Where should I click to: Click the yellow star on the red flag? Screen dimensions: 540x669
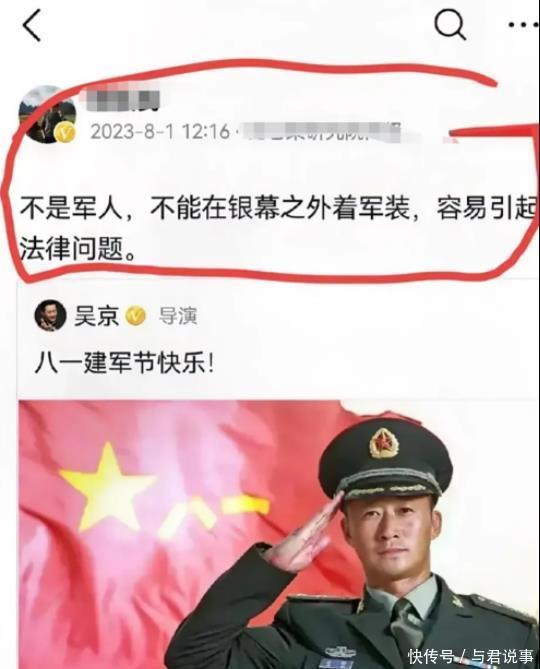pos(107,486)
